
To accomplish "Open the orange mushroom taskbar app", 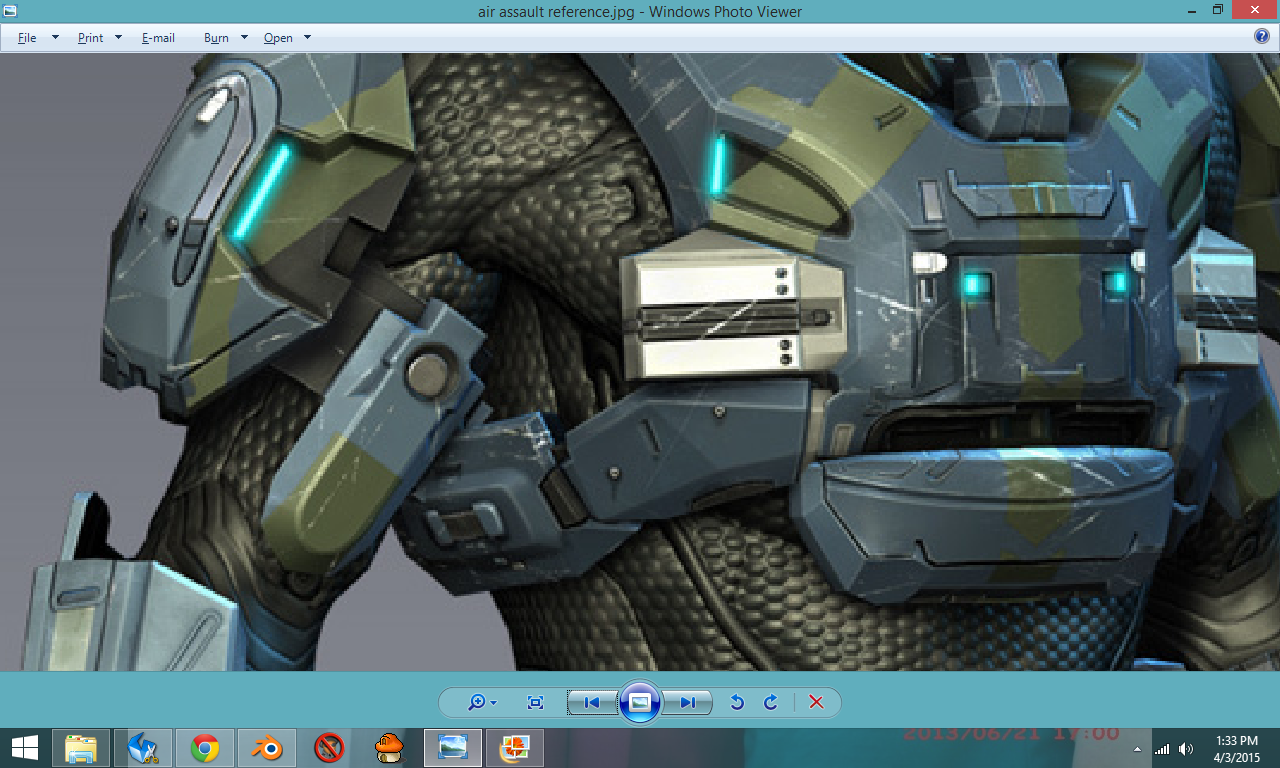I will point(389,748).
